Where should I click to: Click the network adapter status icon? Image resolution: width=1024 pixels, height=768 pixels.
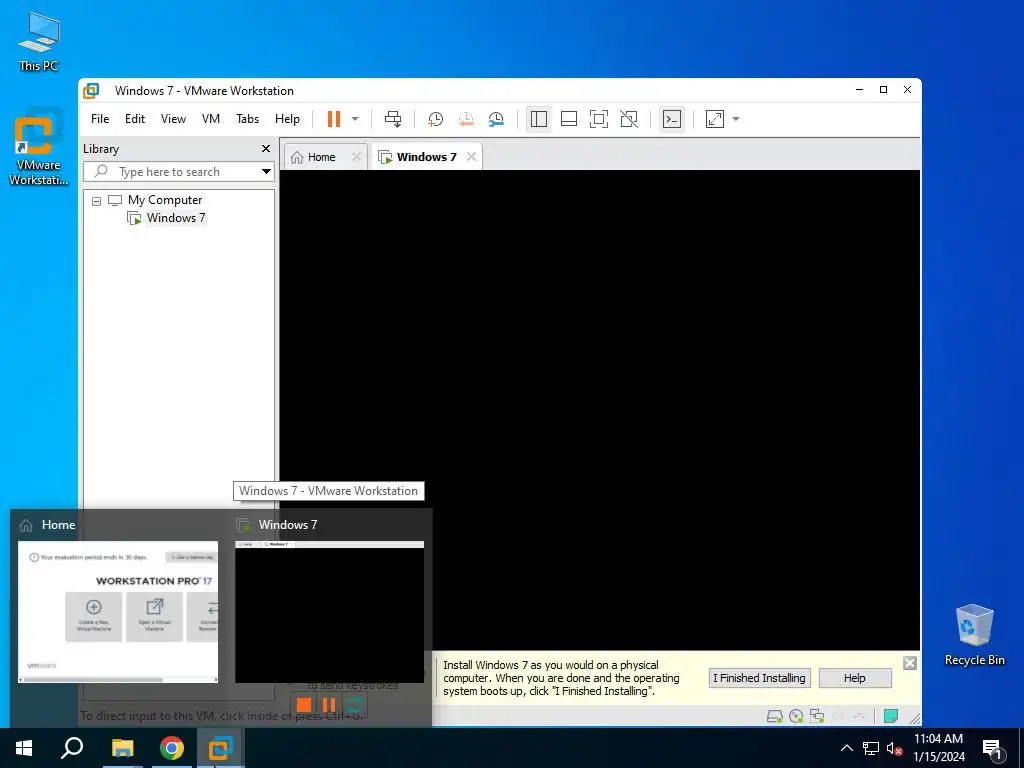click(817, 716)
